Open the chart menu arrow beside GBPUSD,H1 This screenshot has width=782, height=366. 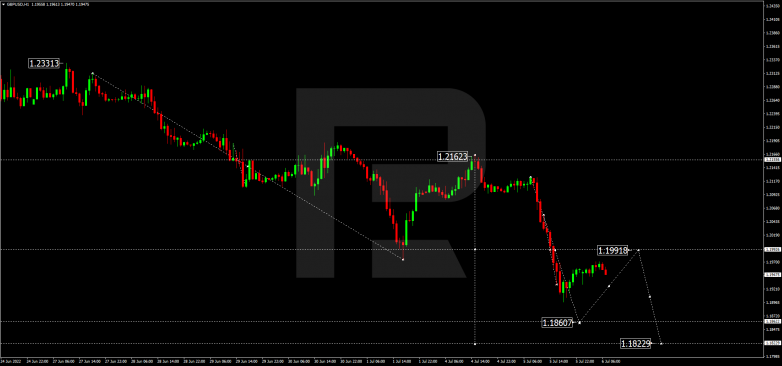pyautogui.click(x=3, y=4)
